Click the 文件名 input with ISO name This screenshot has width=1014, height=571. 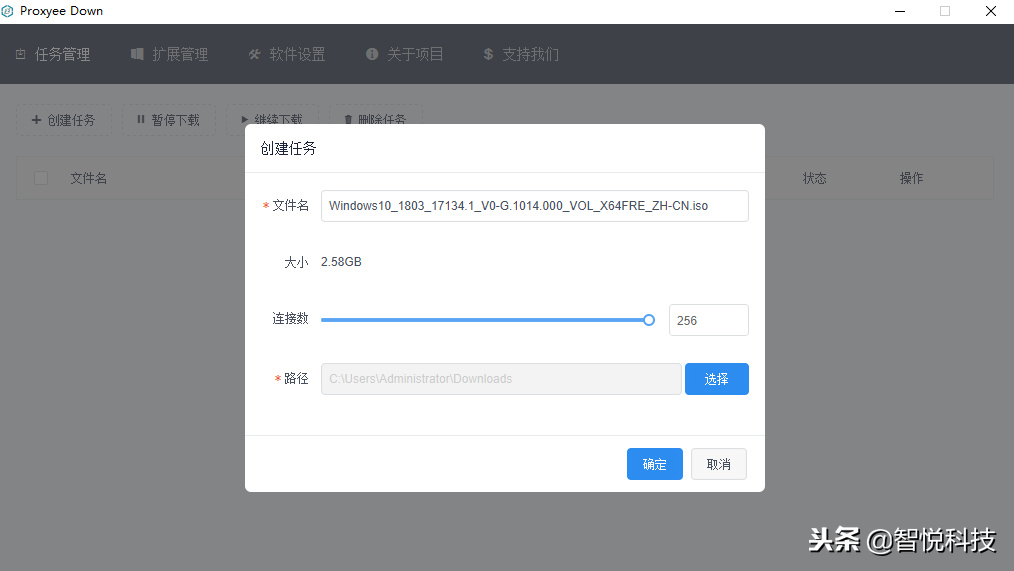click(x=534, y=206)
